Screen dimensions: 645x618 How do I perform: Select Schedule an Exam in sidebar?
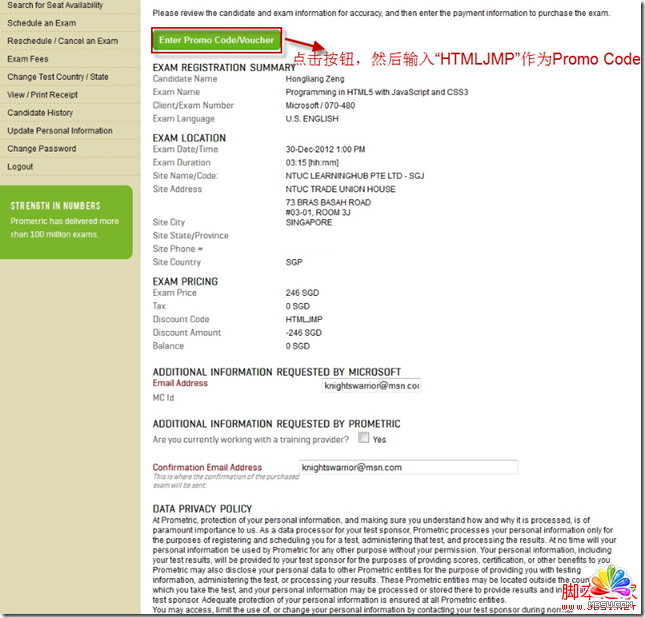click(42, 23)
